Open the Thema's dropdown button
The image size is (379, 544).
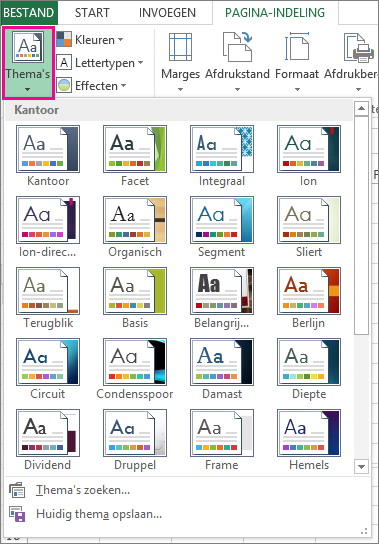pyautogui.click(x=28, y=62)
